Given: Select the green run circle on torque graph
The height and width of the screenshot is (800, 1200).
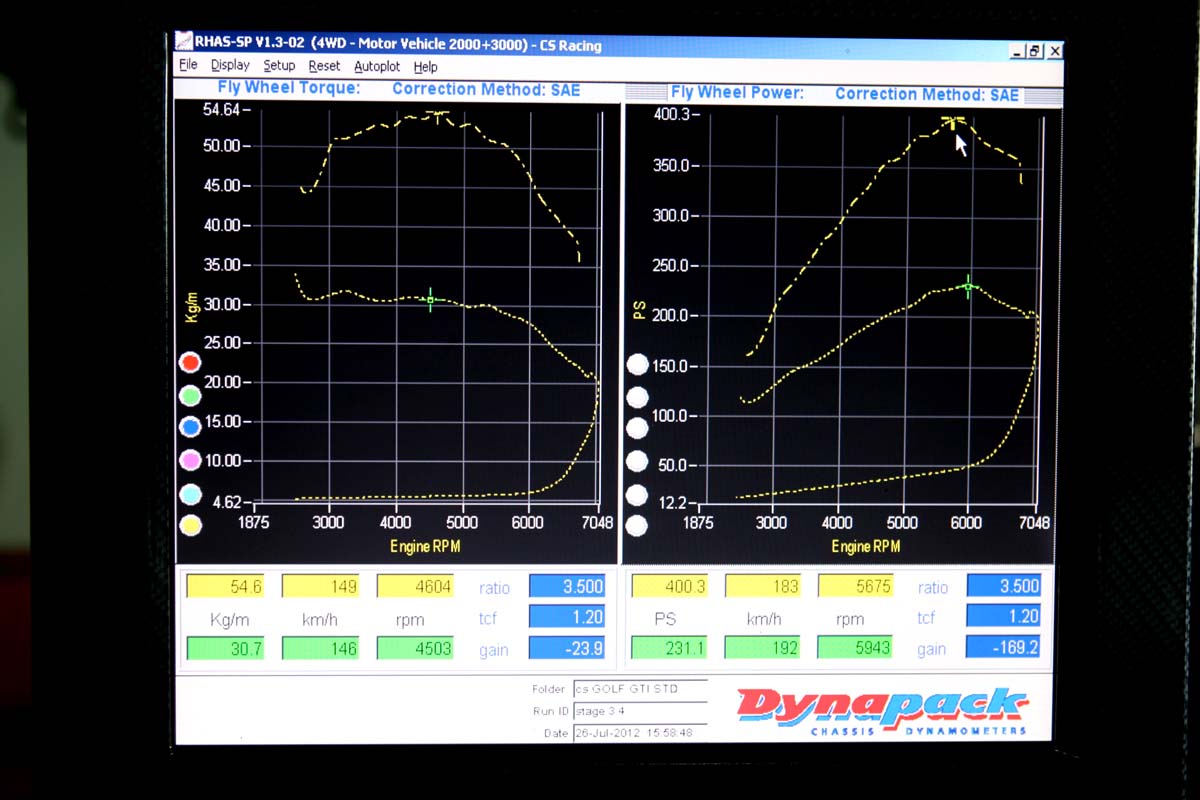Looking at the screenshot, I should (189, 395).
